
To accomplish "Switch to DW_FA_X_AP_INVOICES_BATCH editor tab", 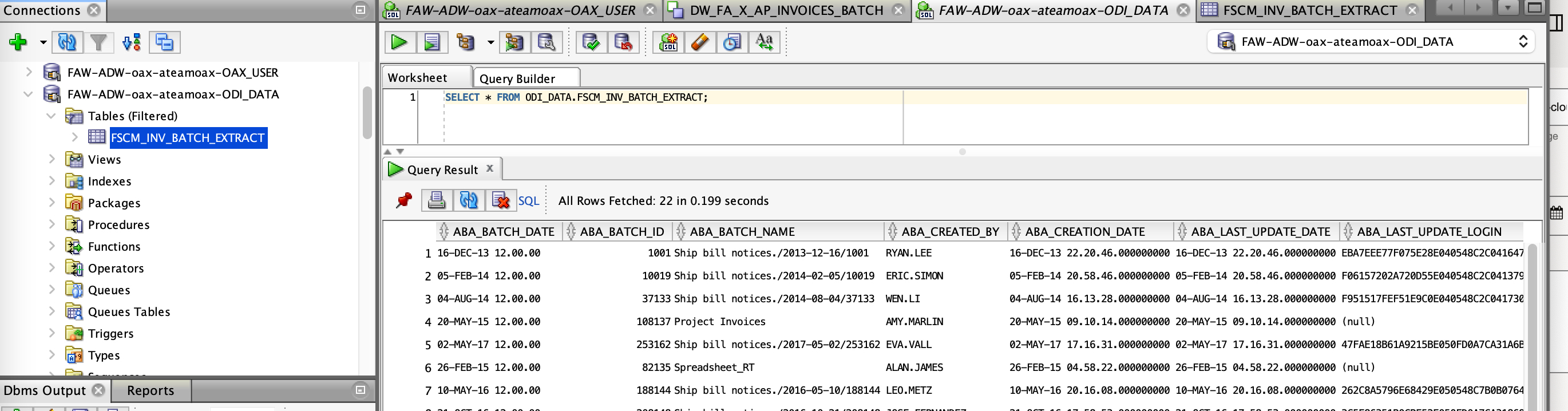I will coord(786,10).
